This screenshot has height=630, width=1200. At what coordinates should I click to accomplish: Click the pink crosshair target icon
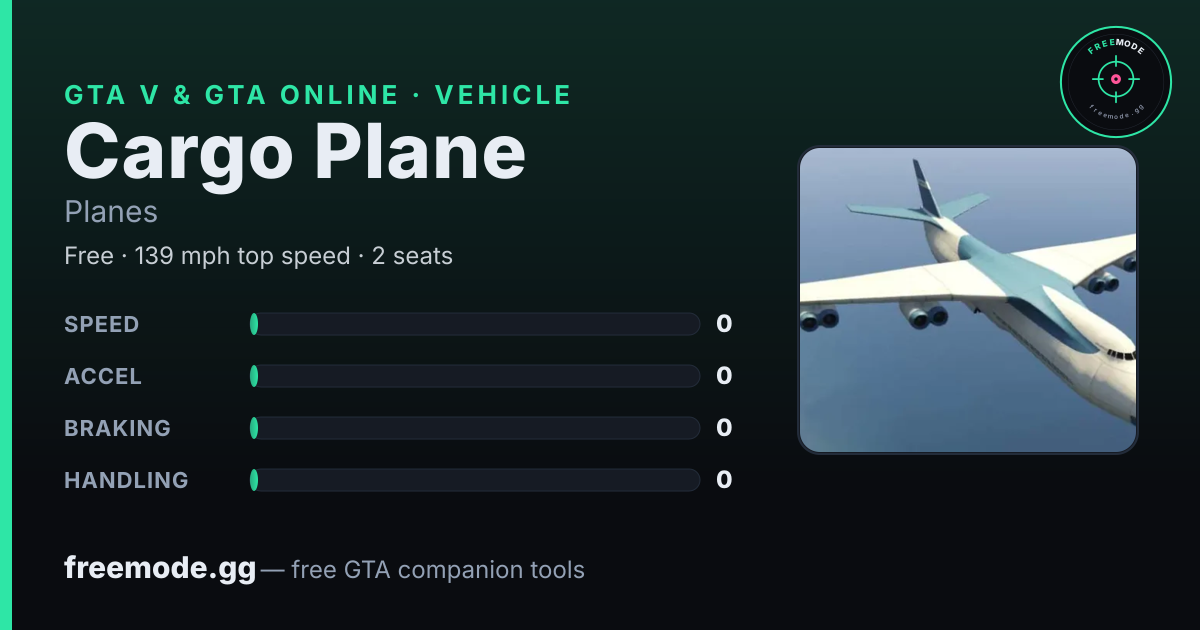1115,78
